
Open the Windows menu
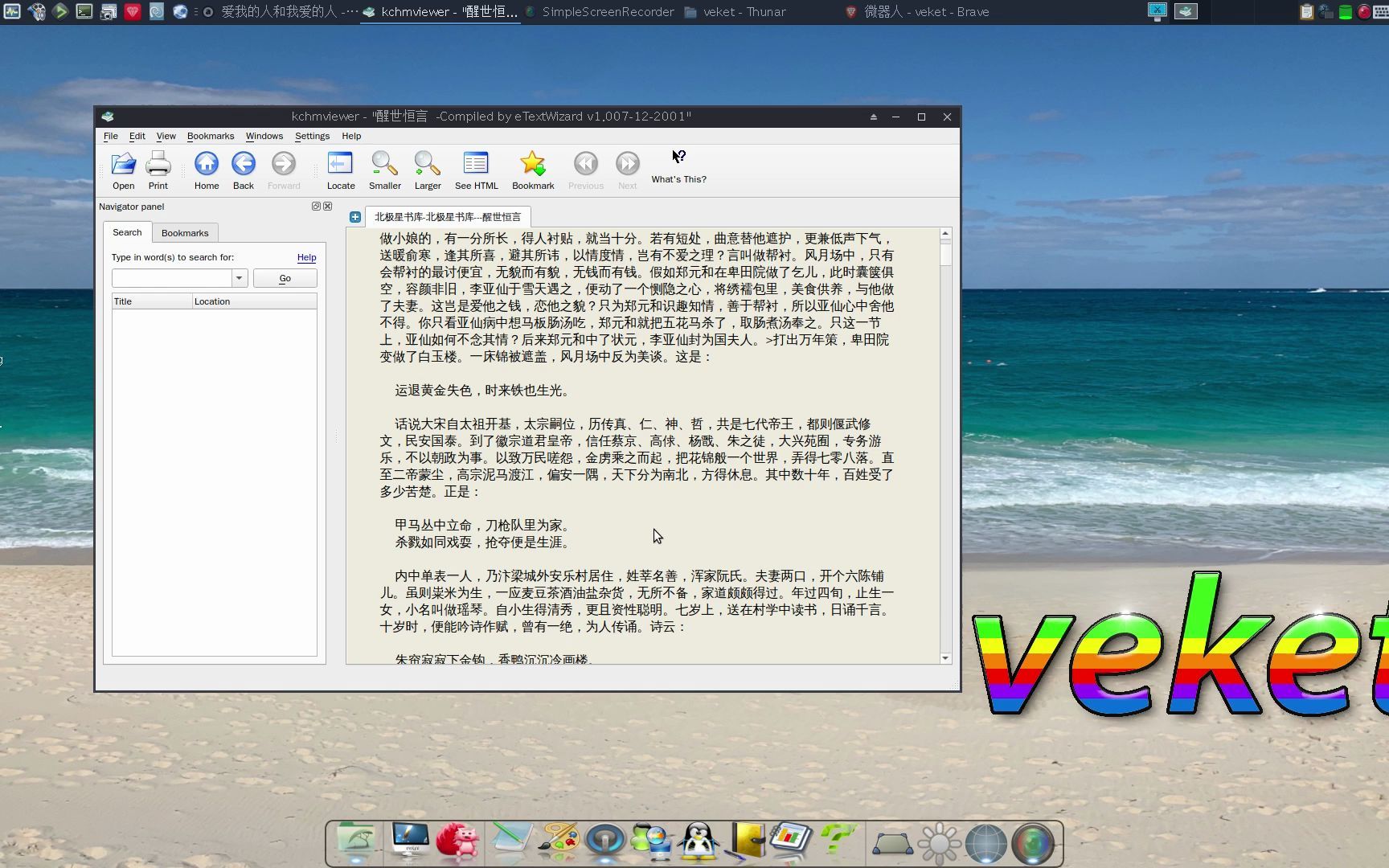[264, 136]
